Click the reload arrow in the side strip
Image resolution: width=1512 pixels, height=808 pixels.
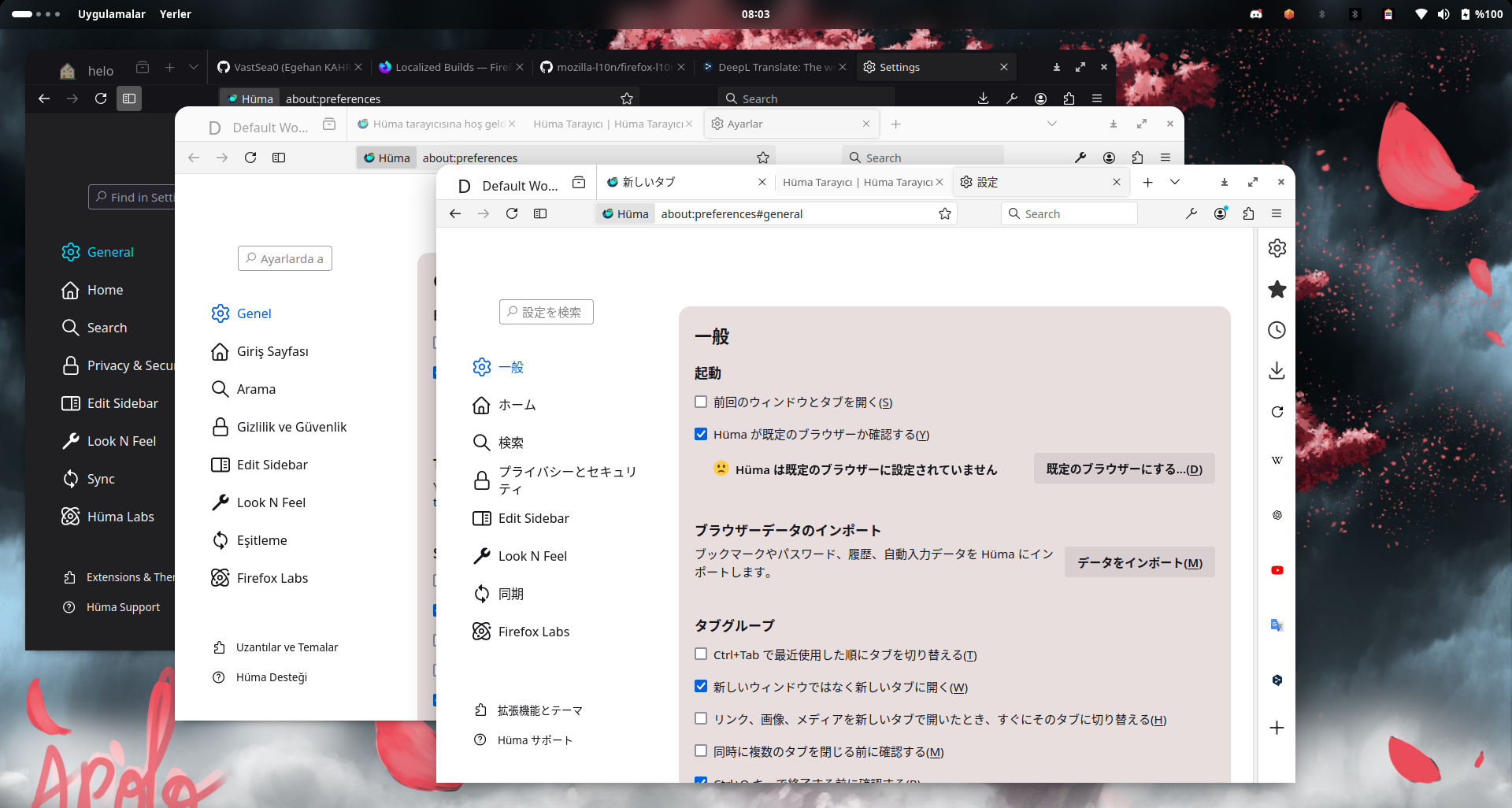[1277, 412]
